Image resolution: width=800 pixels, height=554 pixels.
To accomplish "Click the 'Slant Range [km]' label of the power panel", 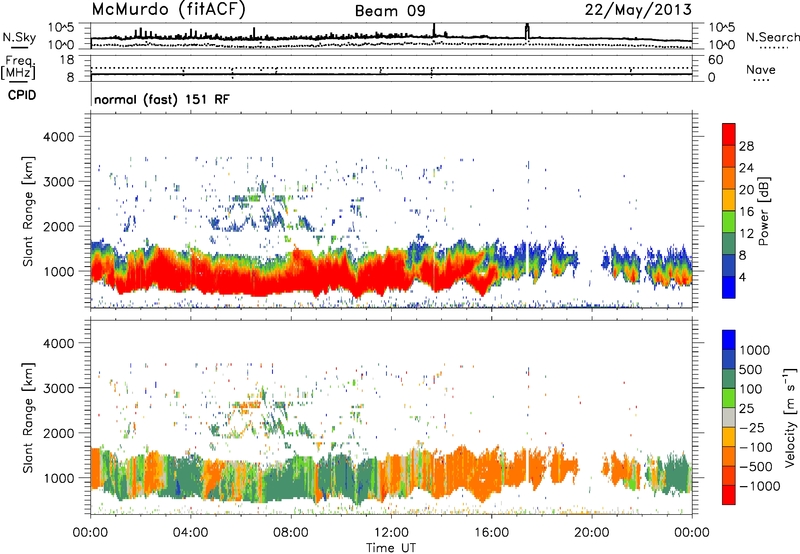I will pos(28,211).
